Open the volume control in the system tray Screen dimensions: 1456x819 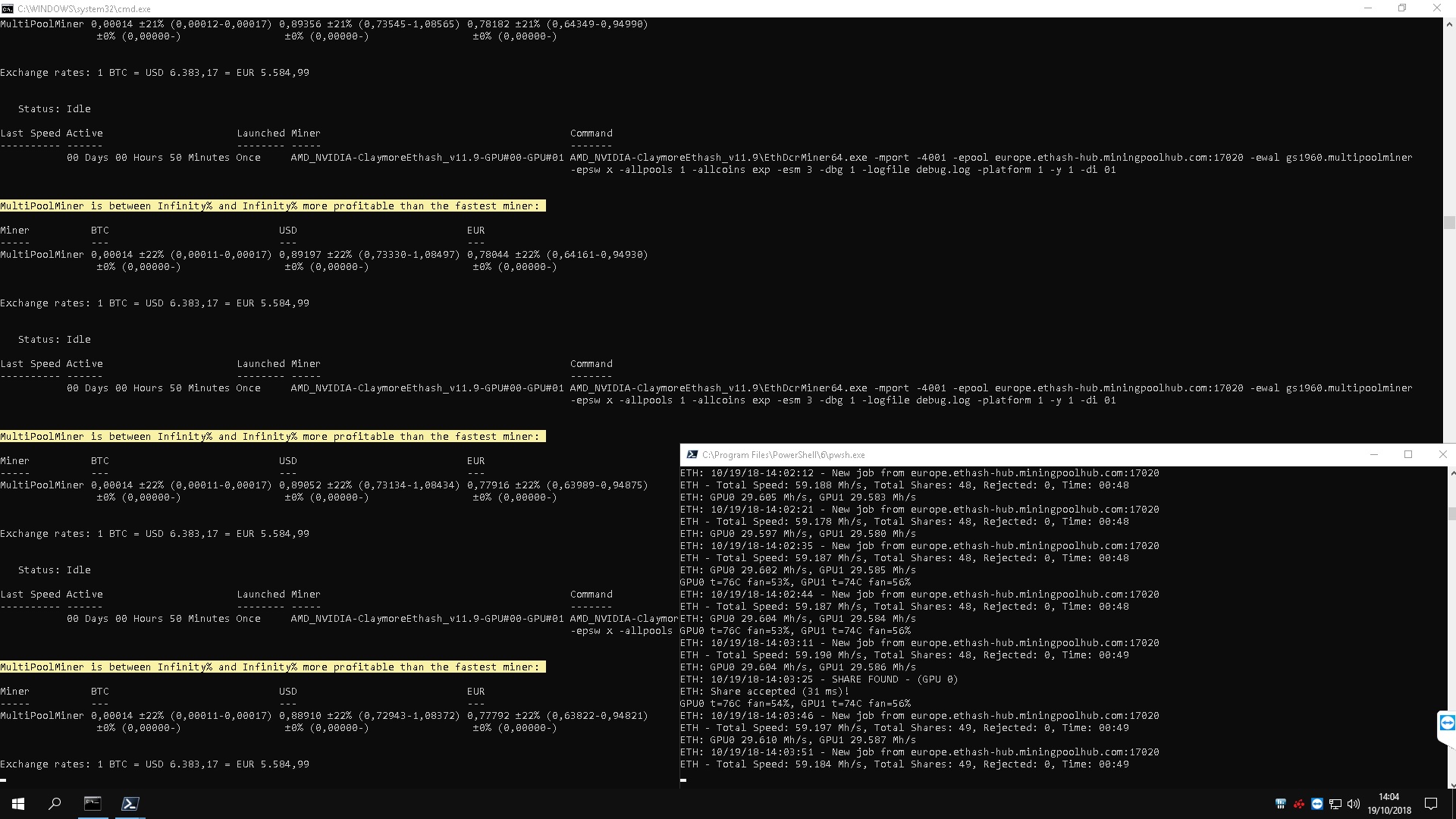pos(1354,804)
